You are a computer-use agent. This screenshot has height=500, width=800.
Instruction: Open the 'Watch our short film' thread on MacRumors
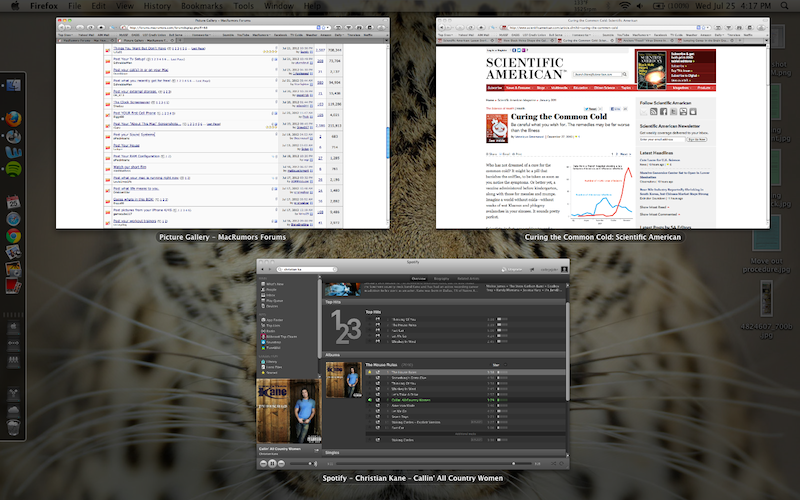(x=130, y=167)
